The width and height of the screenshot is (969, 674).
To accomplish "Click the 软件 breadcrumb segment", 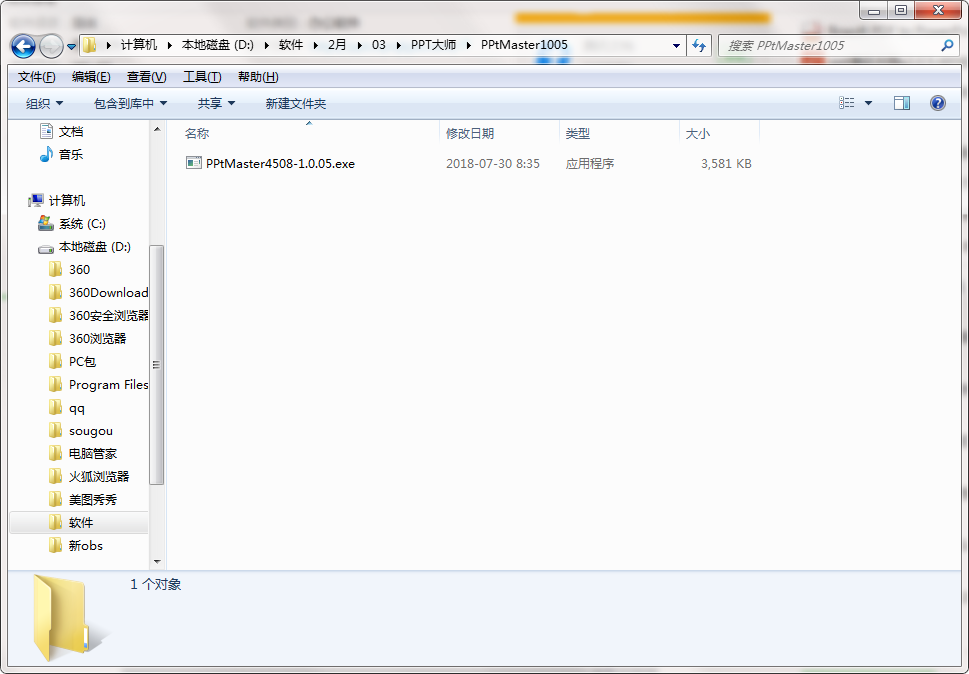I will pos(291,45).
